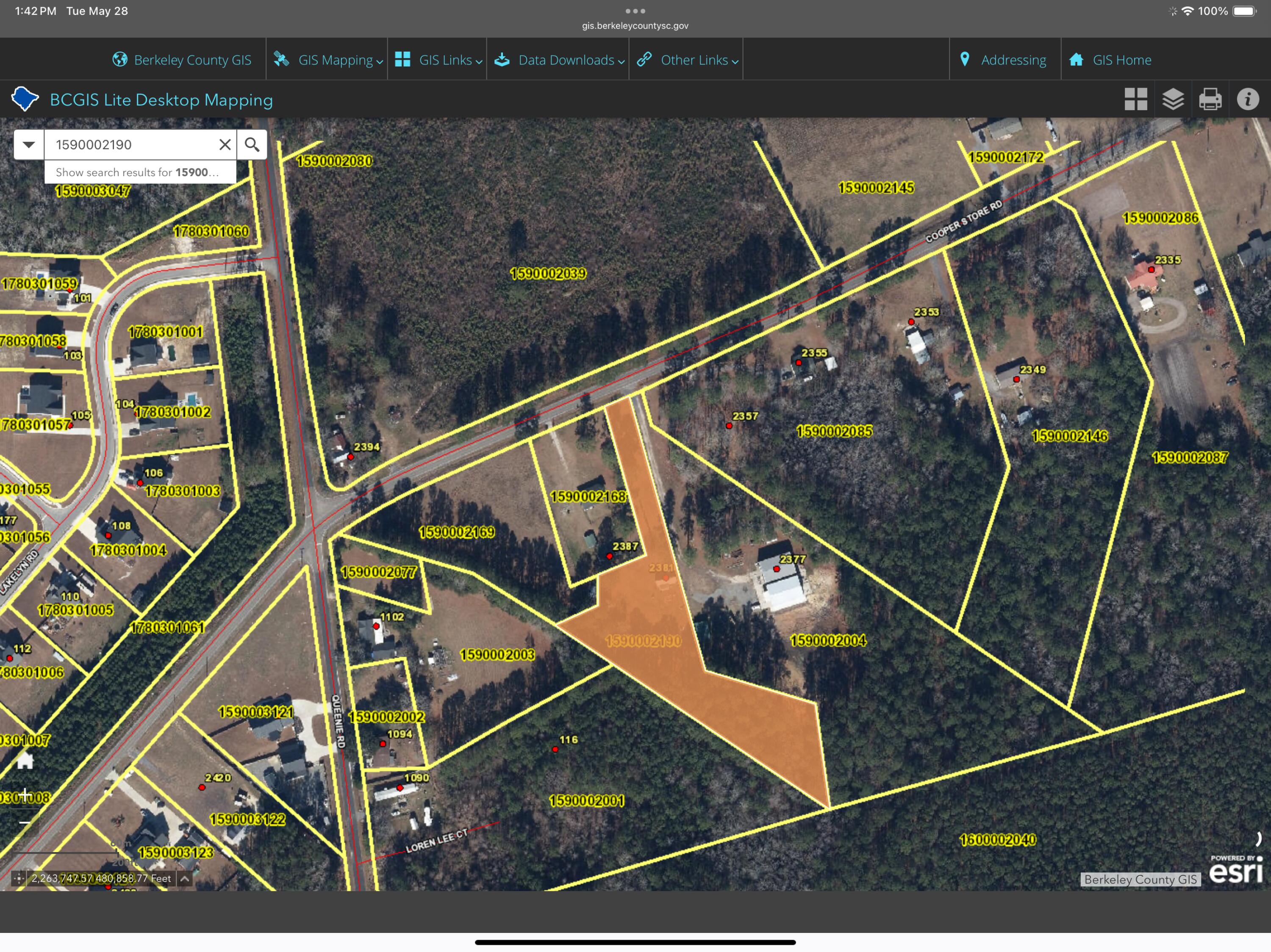Click the search magnifier button
This screenshot has width=1271, height=952.
[x=252, y=145]
